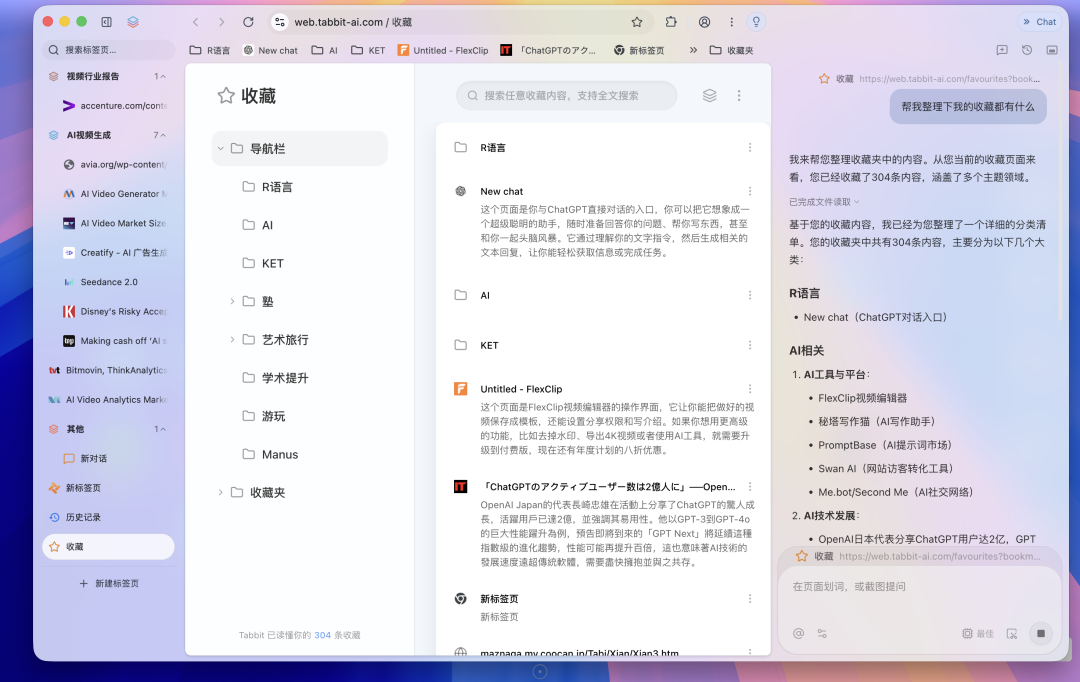This screenshot has height=682, width=1080.
Task: Bookmark page with the address bar star
Action: [637, 22]
